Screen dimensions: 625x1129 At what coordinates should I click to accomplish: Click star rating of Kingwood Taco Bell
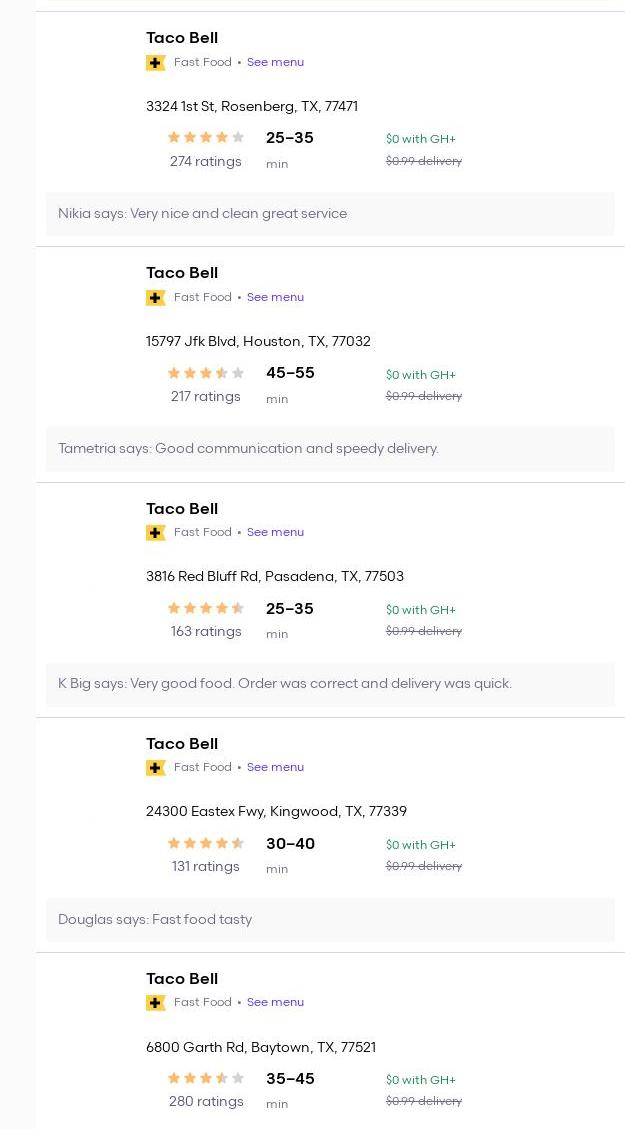(x=205, y=843)
